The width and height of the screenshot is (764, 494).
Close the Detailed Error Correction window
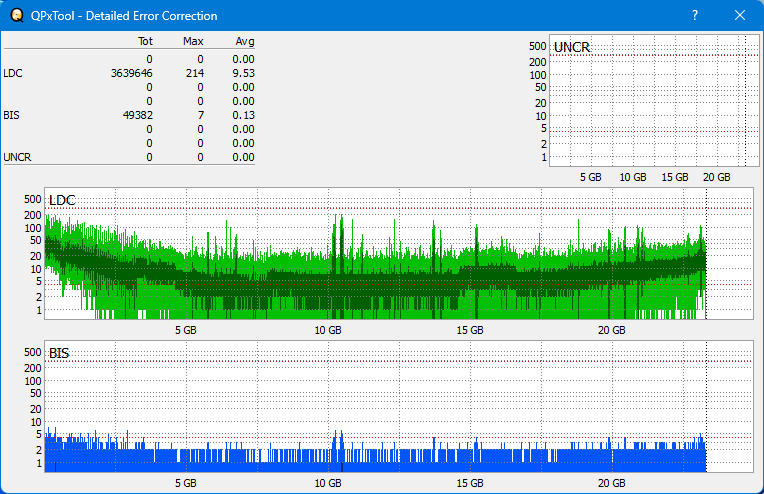(x=740, y=16)
